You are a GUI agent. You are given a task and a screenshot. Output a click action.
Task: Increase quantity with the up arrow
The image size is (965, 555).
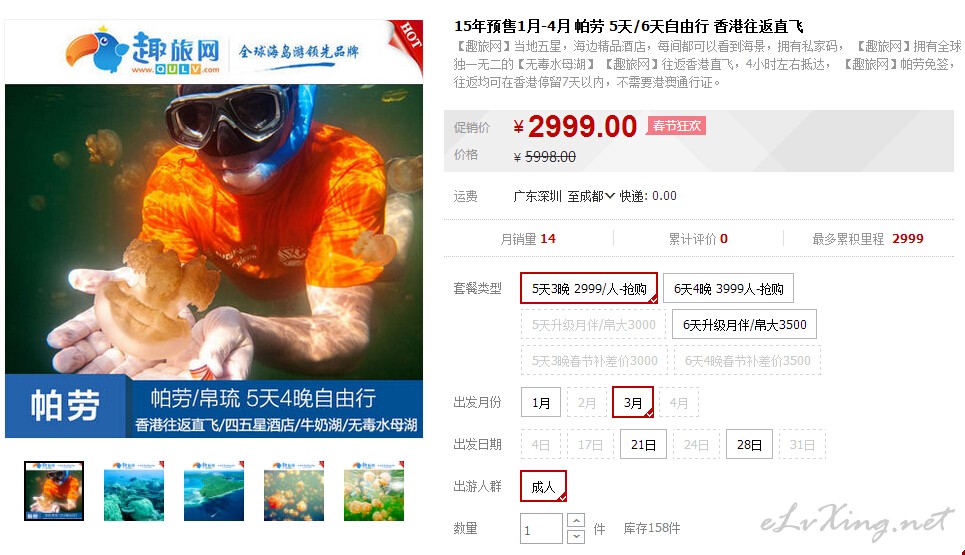coord(575,521)
